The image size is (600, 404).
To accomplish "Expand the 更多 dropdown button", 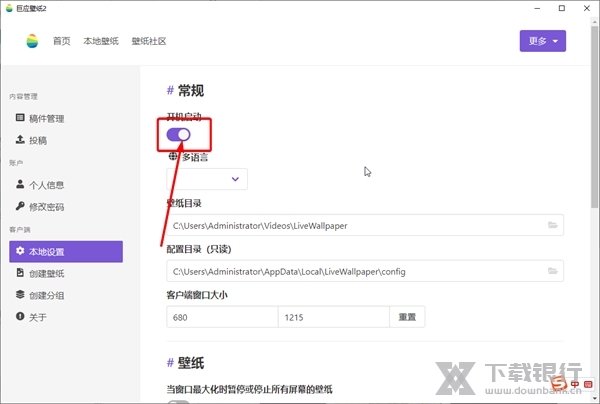I will tap(543, 41).
